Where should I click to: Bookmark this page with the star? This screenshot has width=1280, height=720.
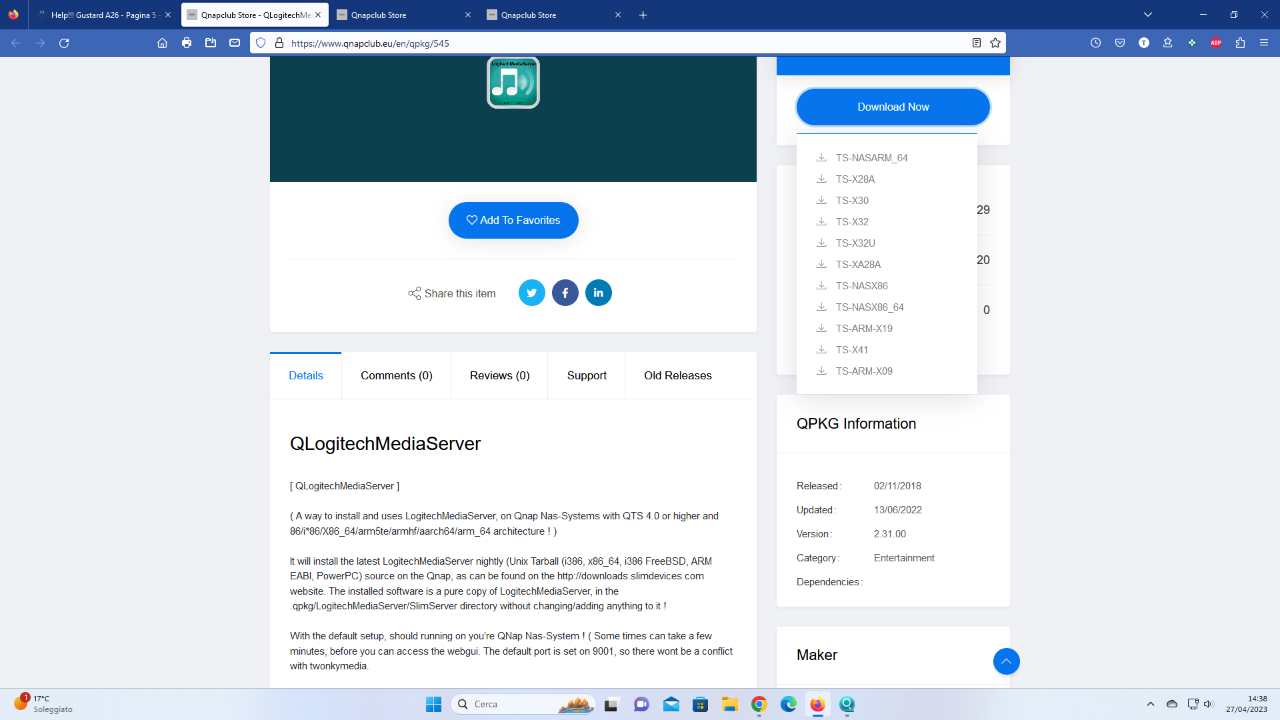point(995,43)
